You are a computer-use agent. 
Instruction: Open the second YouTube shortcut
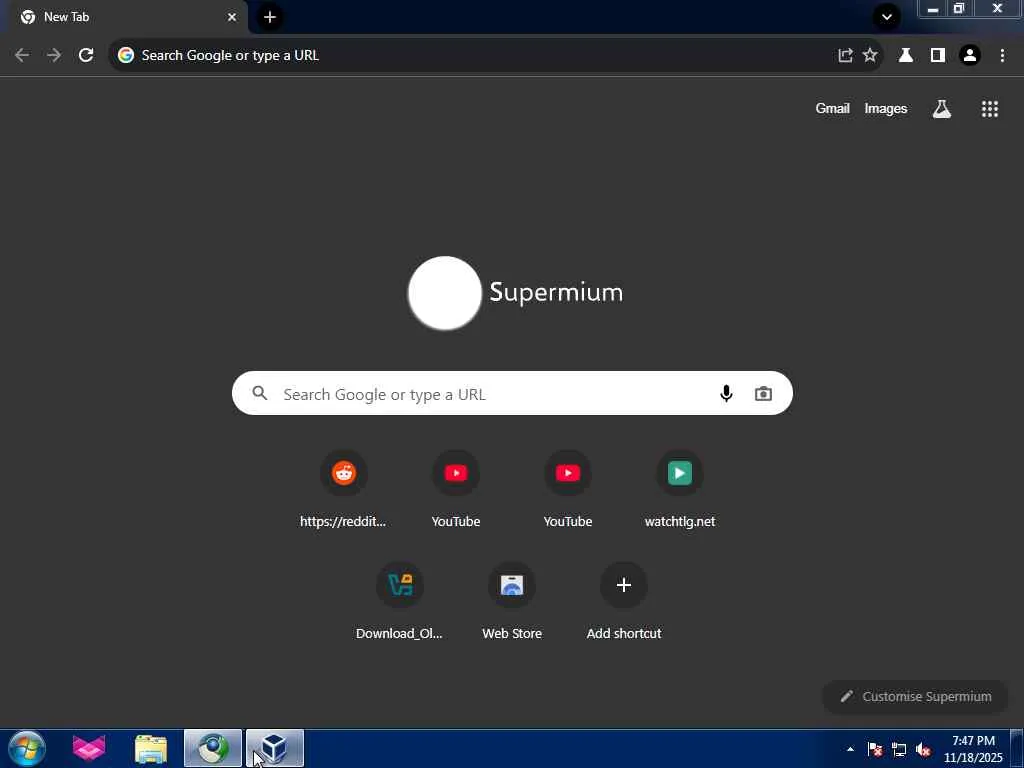pyautogui.click(x=568, y=488)
